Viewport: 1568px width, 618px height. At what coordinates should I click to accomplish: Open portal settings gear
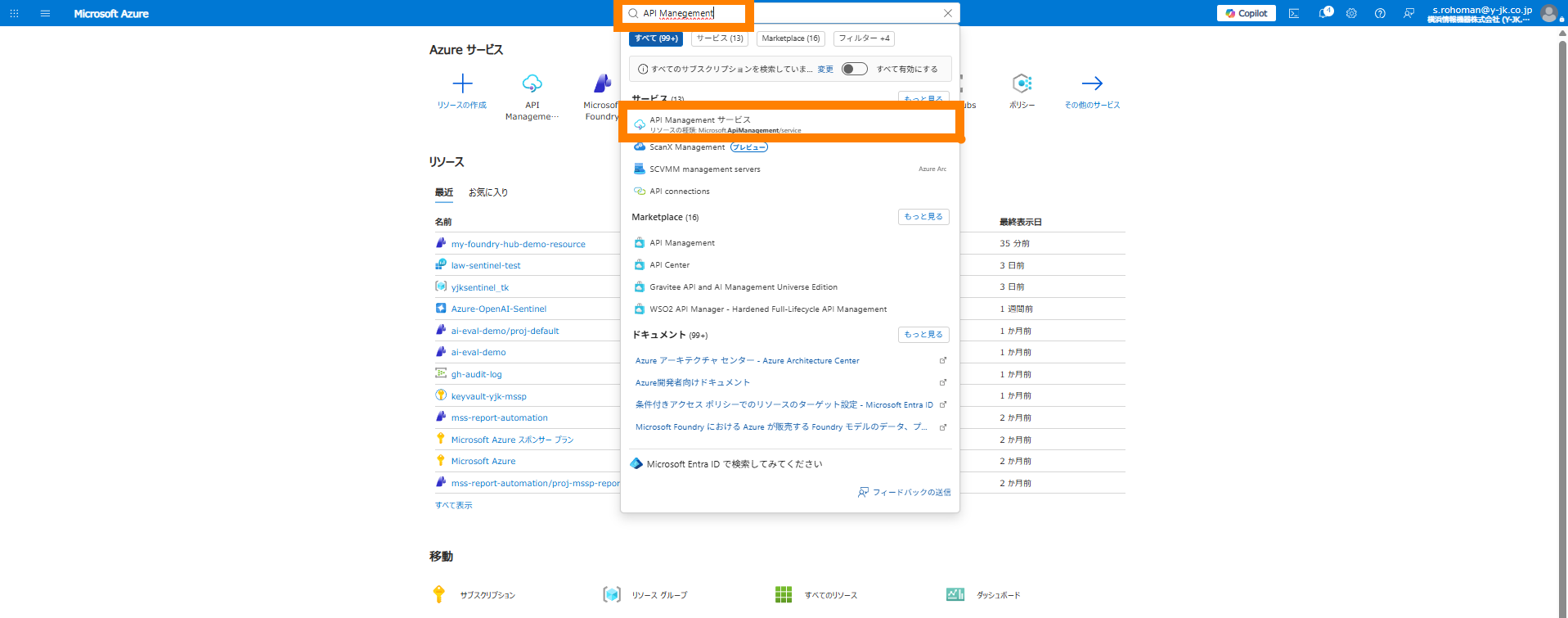click(x=1351, y=13)
